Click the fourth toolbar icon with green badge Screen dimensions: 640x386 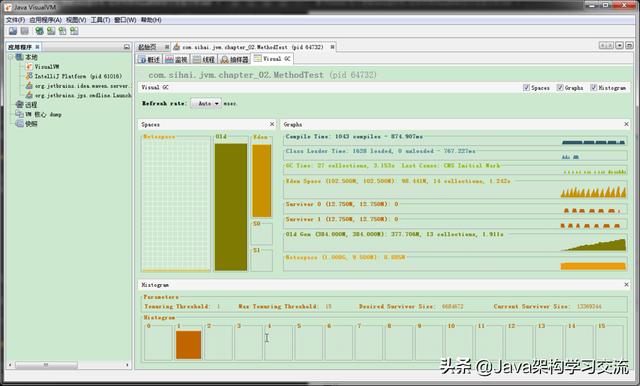click(x=51, y=31)
